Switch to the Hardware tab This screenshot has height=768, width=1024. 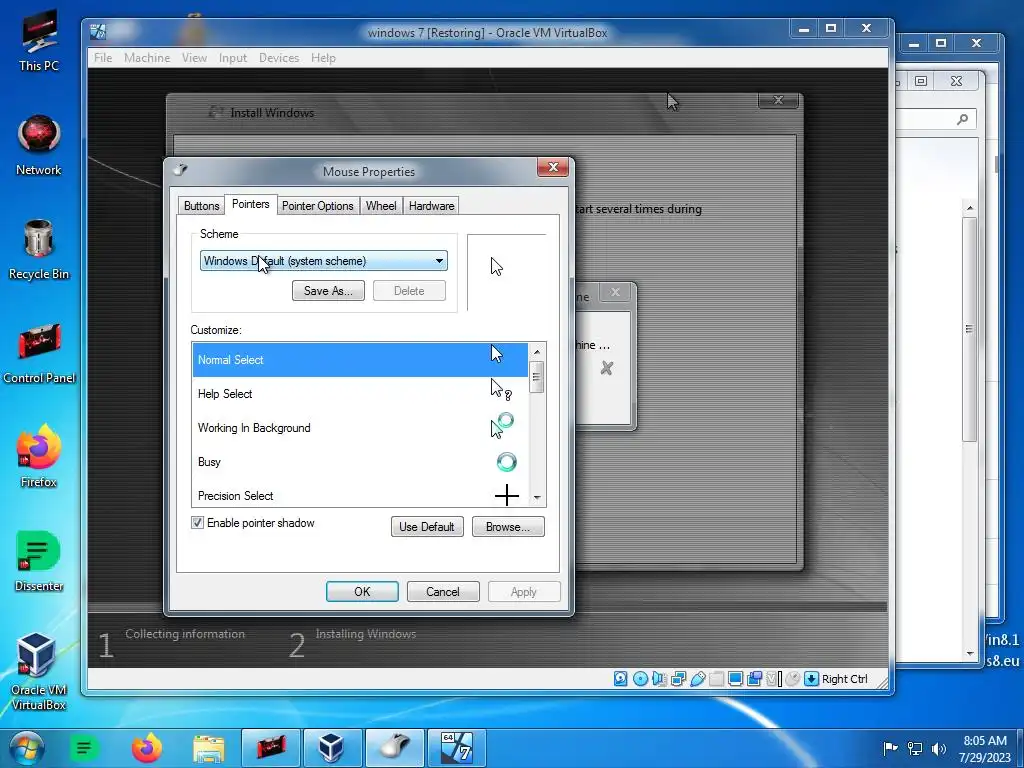point(431,206)
